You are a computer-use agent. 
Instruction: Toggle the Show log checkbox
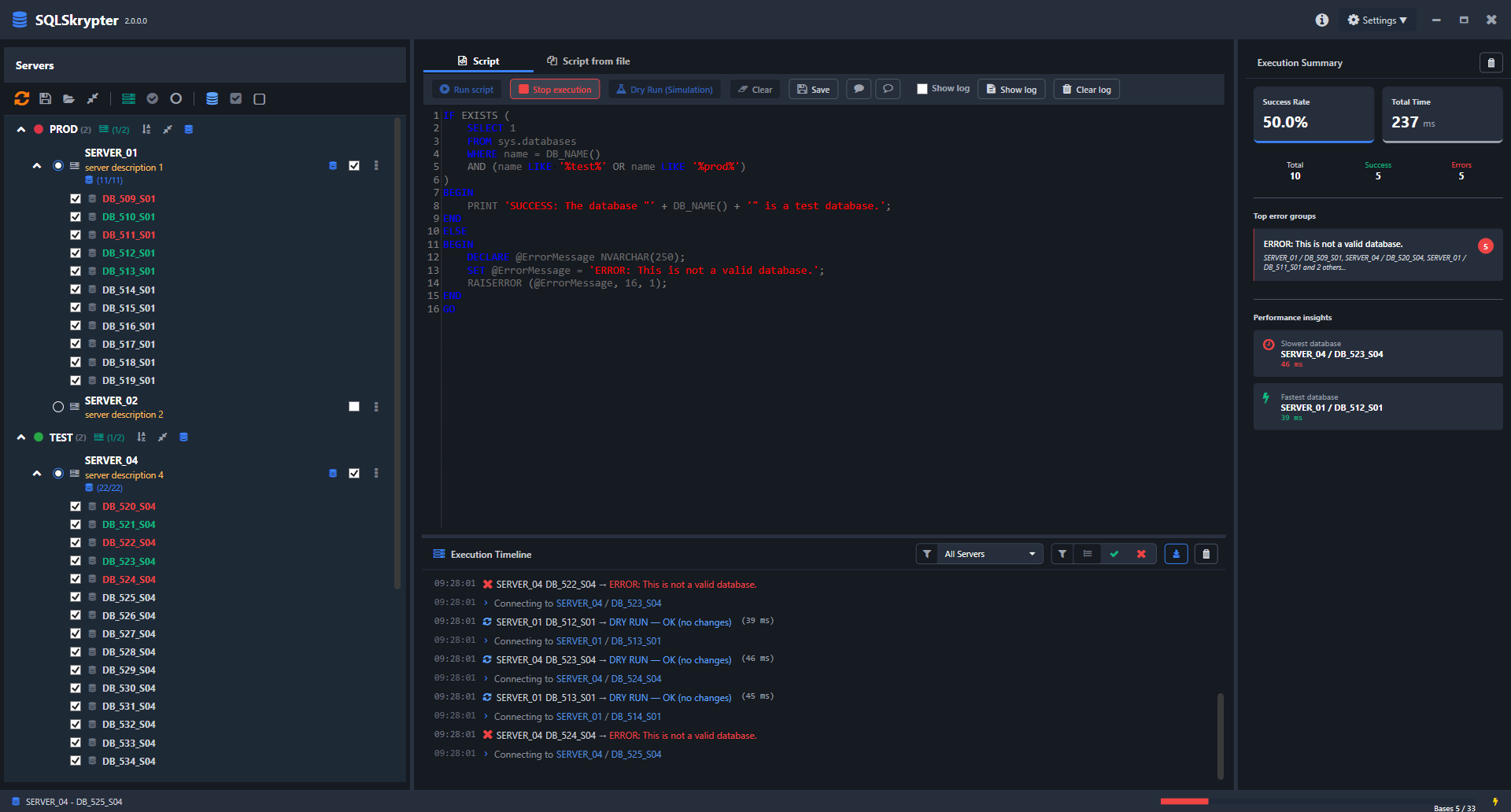click(x=922, y=89)
